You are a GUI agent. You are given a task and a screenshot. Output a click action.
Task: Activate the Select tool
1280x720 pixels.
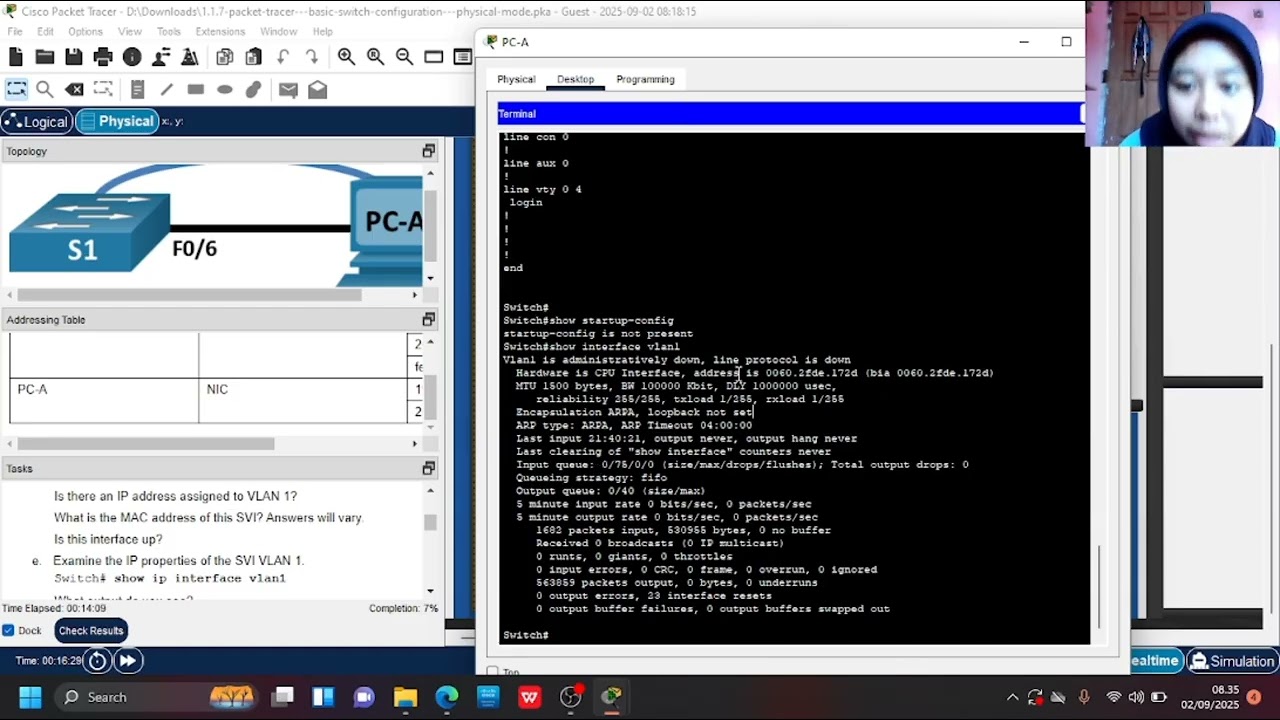[16, 89]
